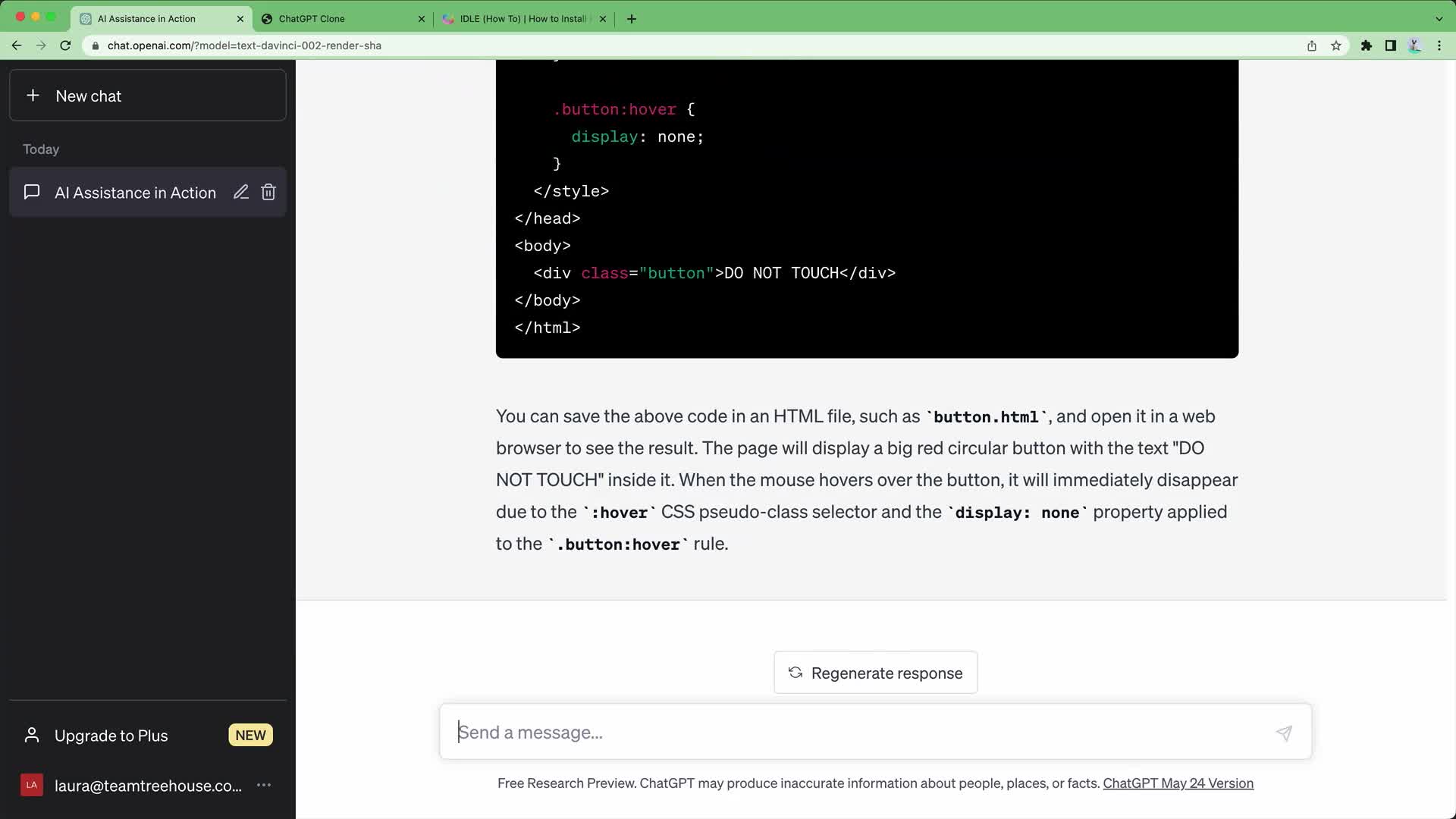This screenshot has height=819, width=1456.
Task: Open the three-dot menu next to the account email
Action: (263, 786)
